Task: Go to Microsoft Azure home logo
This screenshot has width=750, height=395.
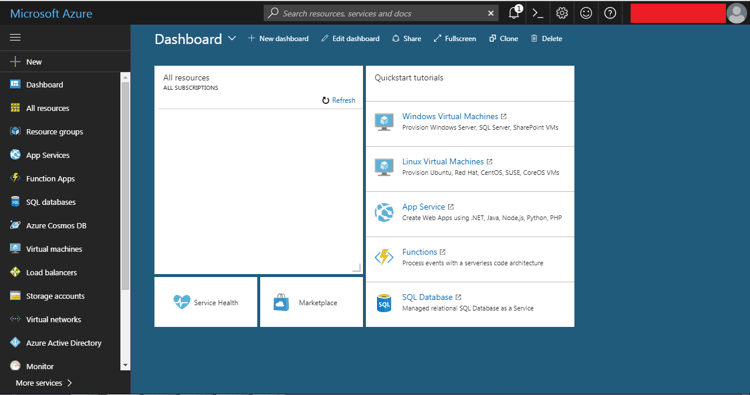Action: pos(51,13)
